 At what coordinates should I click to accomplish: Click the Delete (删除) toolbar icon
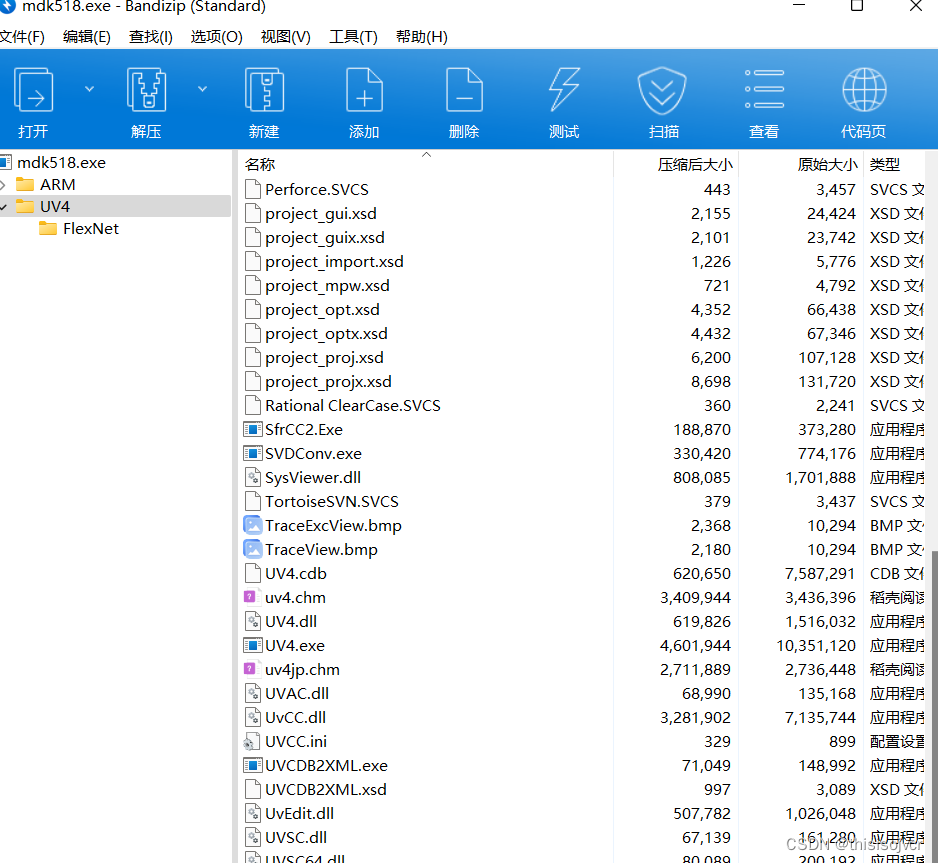464,90
